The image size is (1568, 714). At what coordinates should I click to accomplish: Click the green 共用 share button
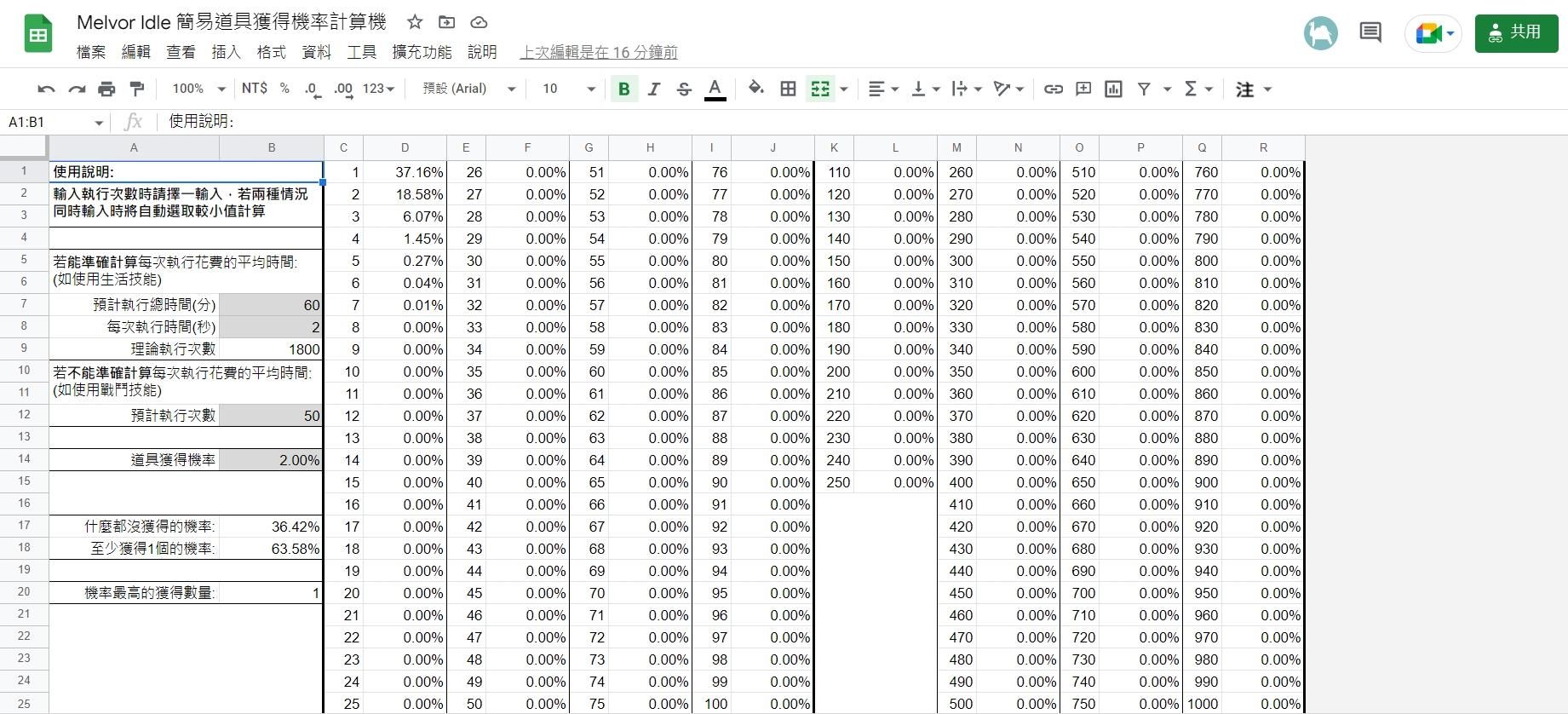pos(1516,33)
